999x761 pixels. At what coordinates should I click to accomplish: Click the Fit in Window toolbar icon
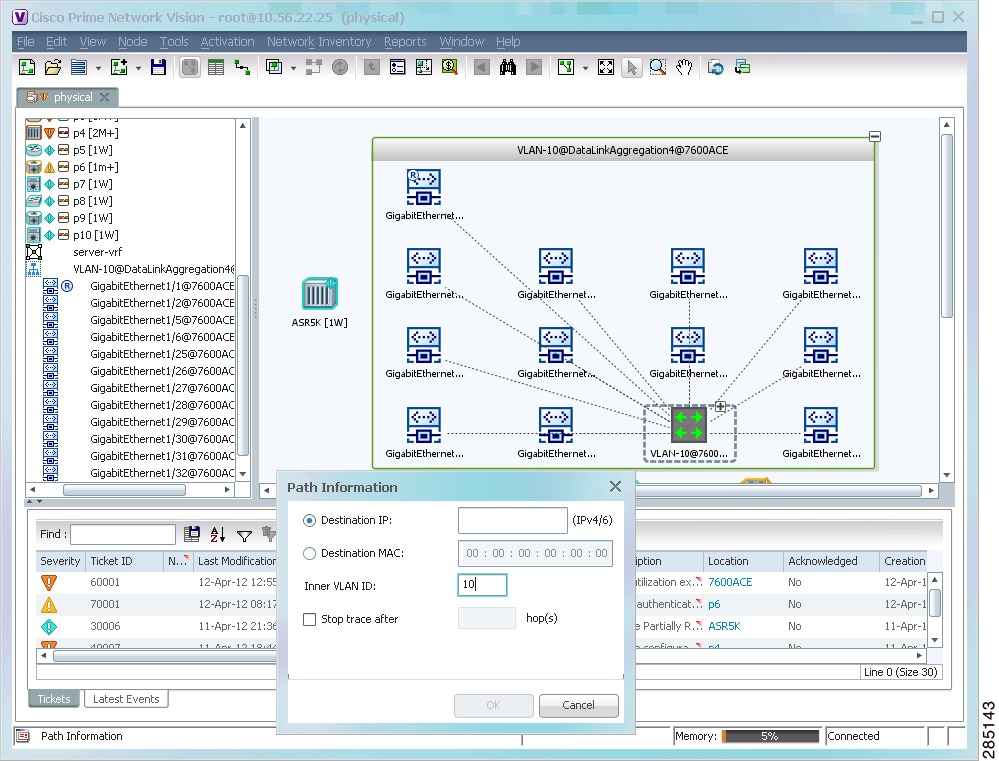pyautogui.click(x=605, y=68)
